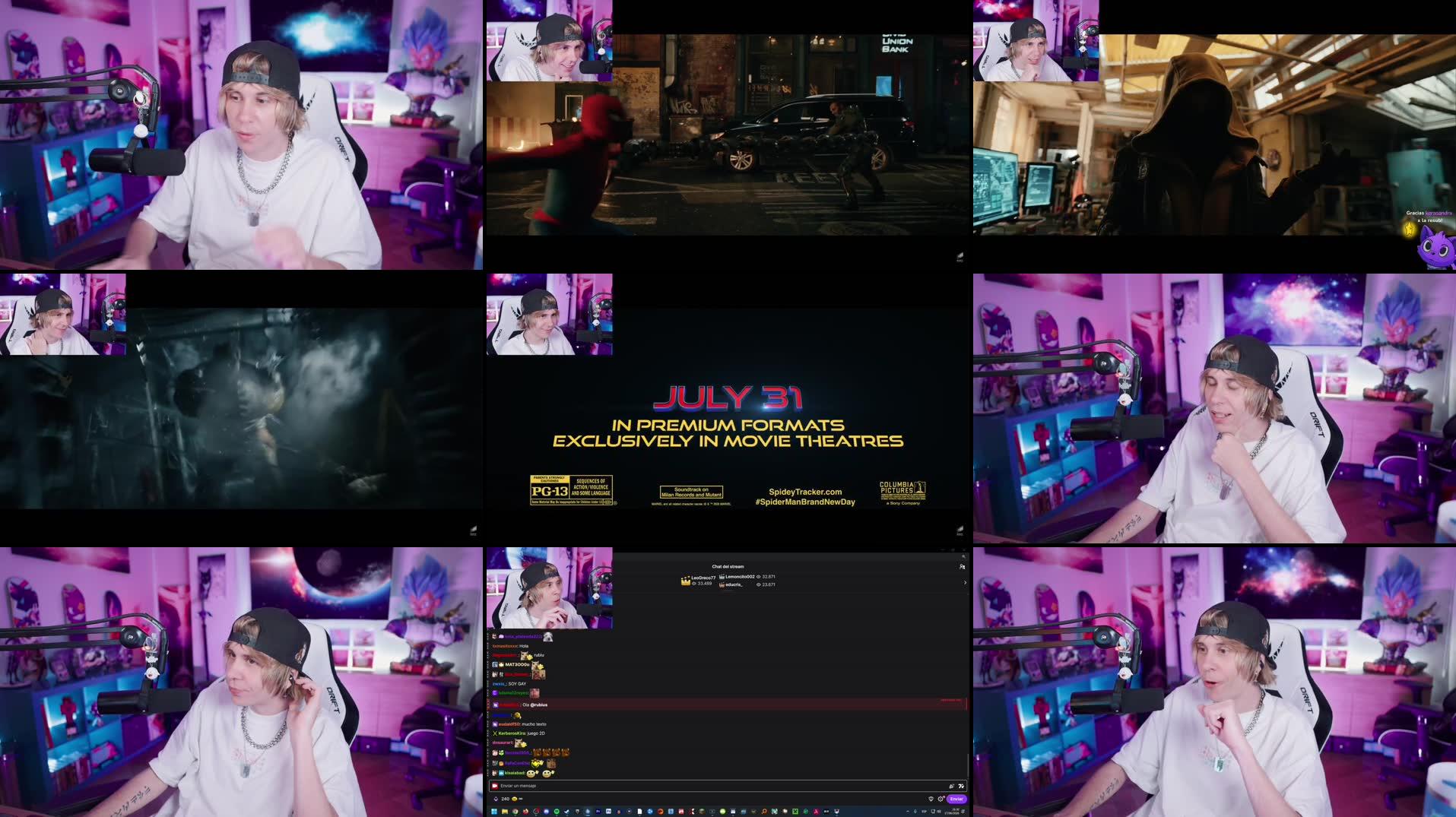Viewport: 1456px width, 817px height.
Task: Open the emote picker in message box
Action: pos(961,786)
